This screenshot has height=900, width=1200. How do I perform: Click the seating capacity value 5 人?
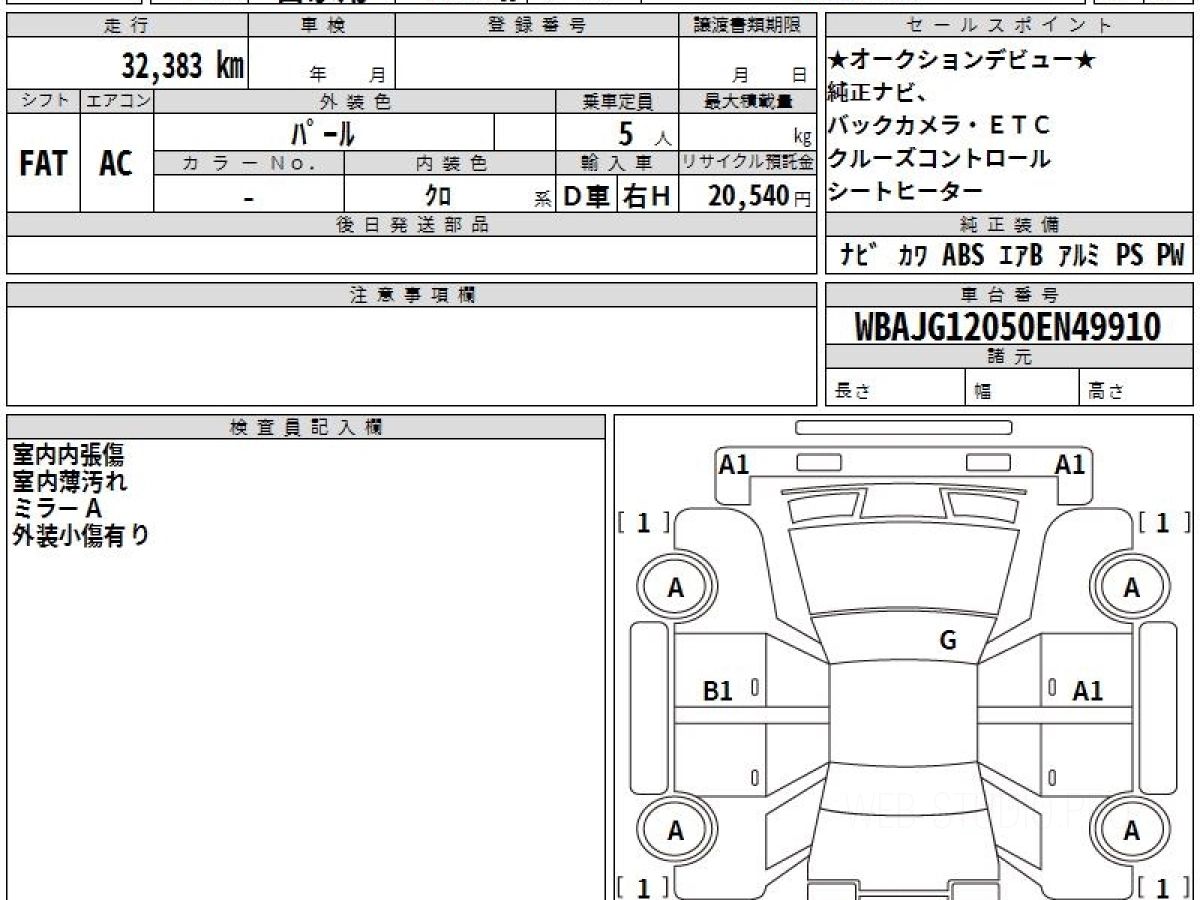coord(644,135)
